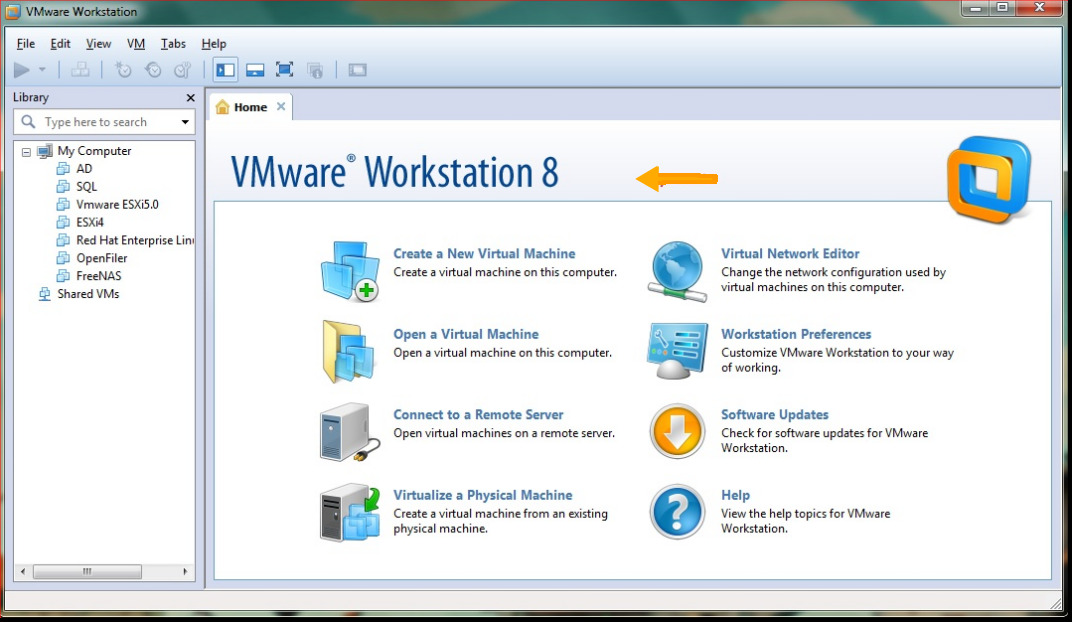Click the console view toolbar icon

coord(358,70)
